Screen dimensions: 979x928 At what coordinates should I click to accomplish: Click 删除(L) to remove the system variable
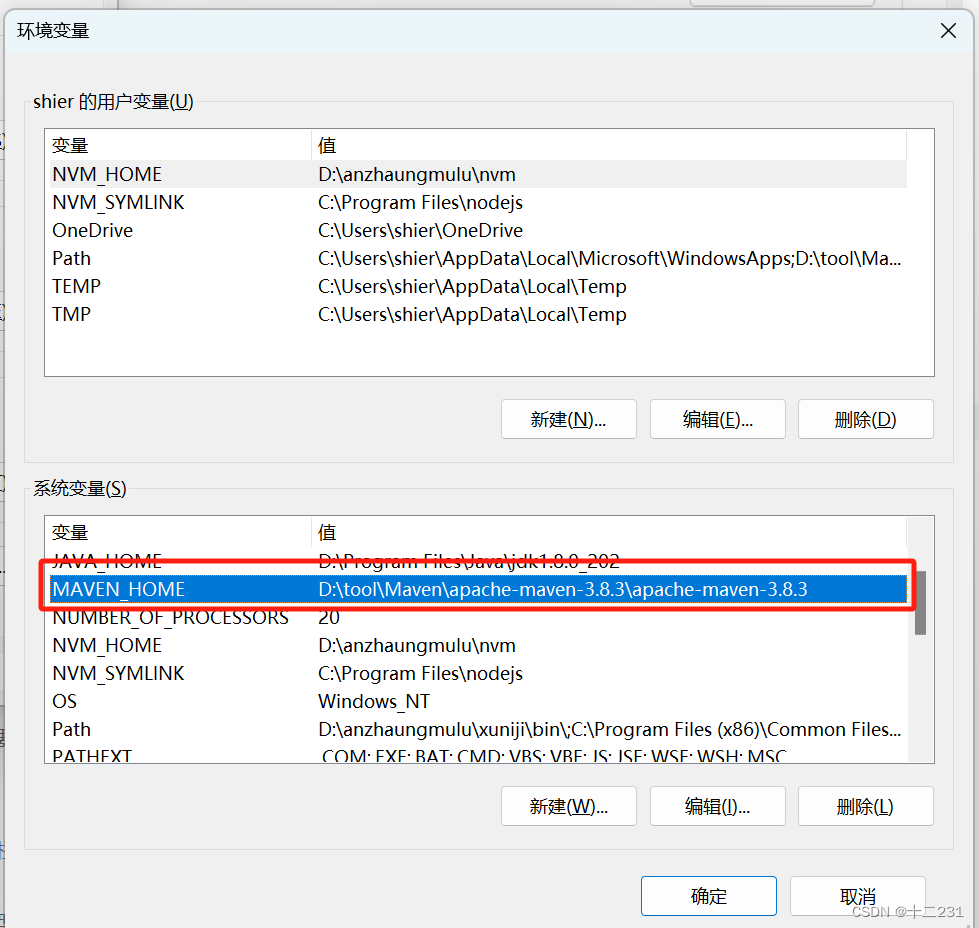(x=865, y=806)
